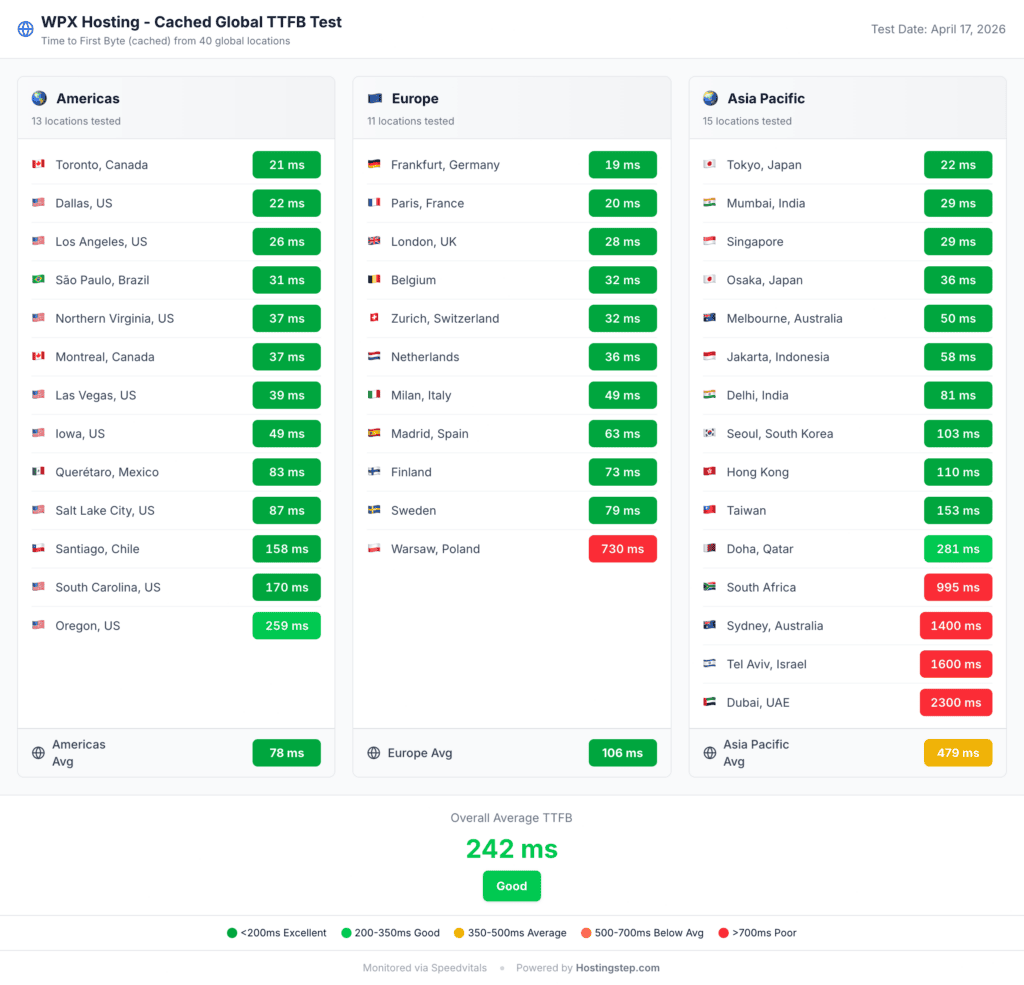
Task: Click the Netherlands row label
Action: point(425,357)
